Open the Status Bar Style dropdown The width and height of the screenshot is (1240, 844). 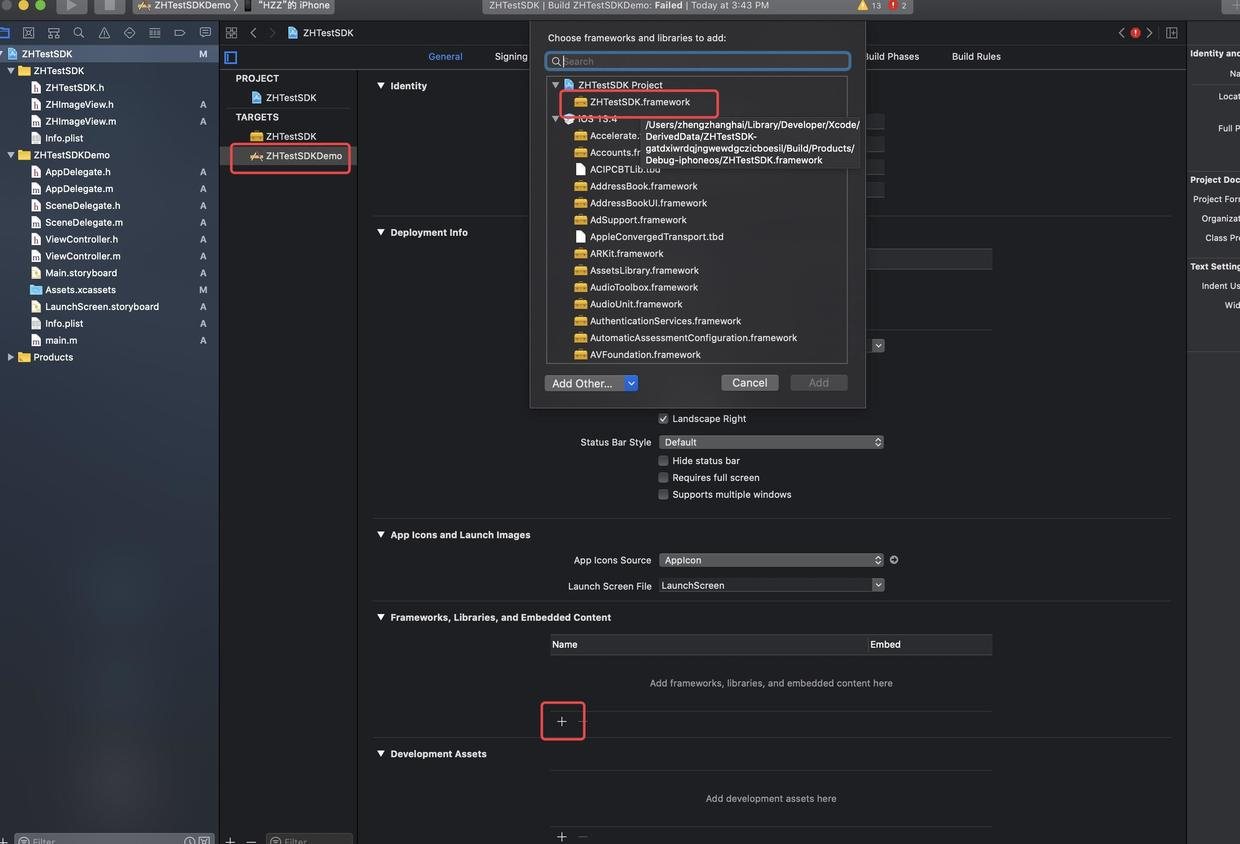[771, 442]
